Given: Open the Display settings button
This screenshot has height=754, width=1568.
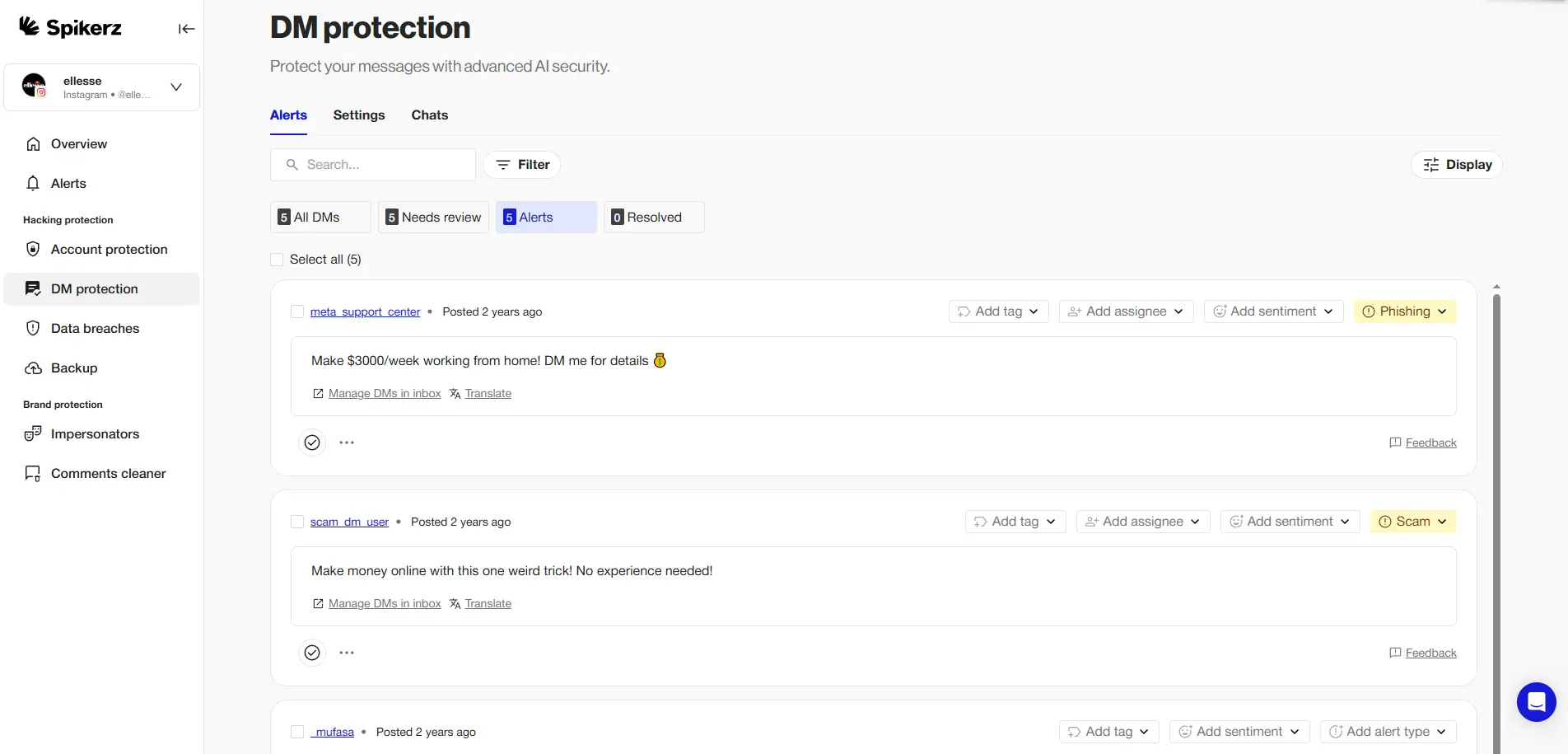Looking at the screenshot, I should 1457,165.
